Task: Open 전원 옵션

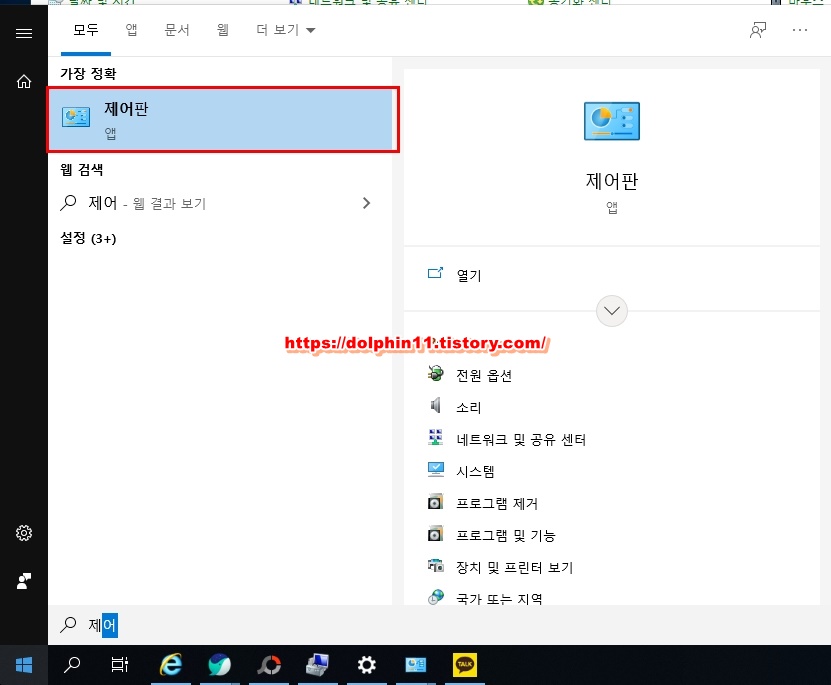Action: pyautogui.click(x=484, y=376)
